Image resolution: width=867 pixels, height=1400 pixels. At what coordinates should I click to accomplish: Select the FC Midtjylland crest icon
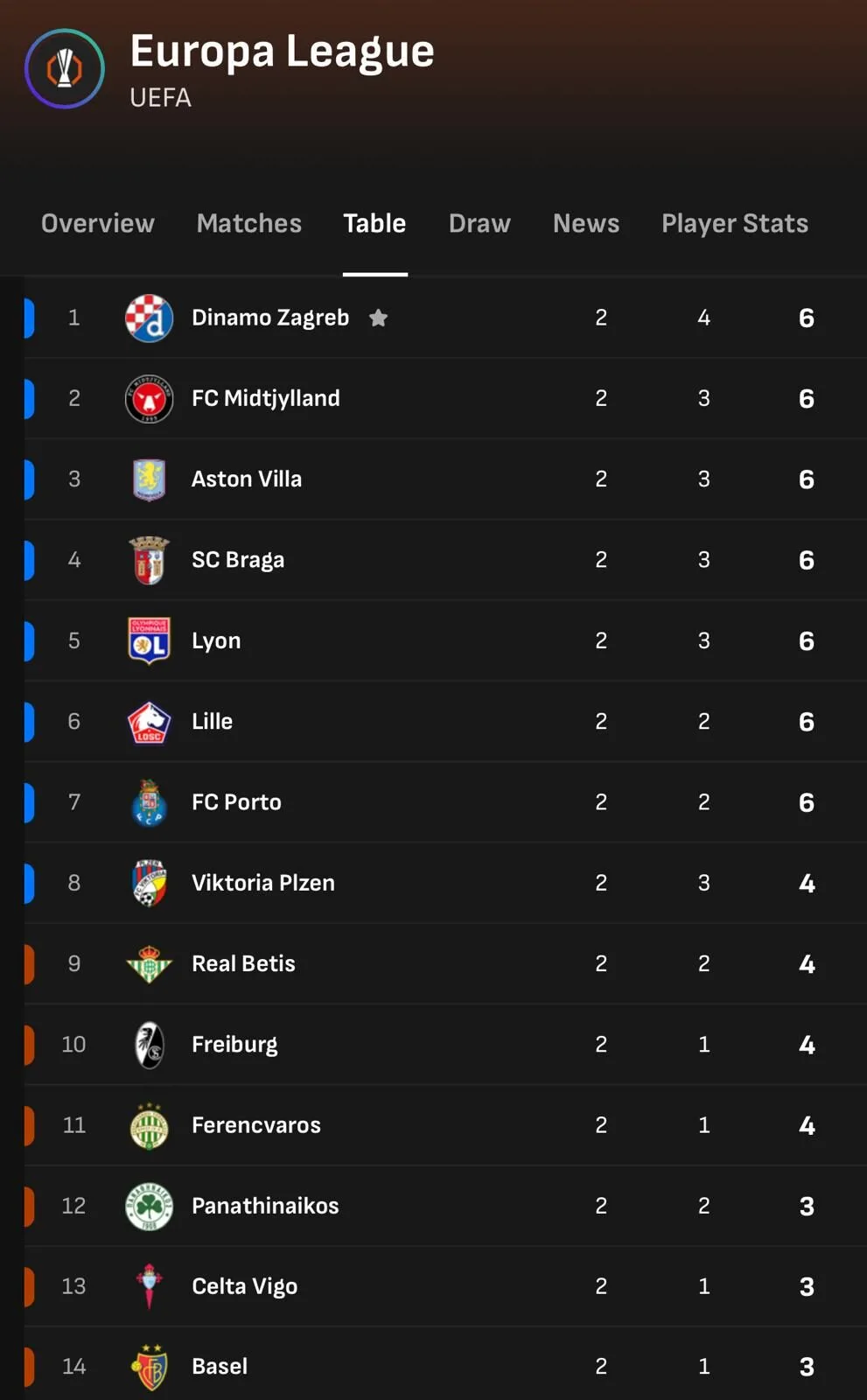(149, 399)
